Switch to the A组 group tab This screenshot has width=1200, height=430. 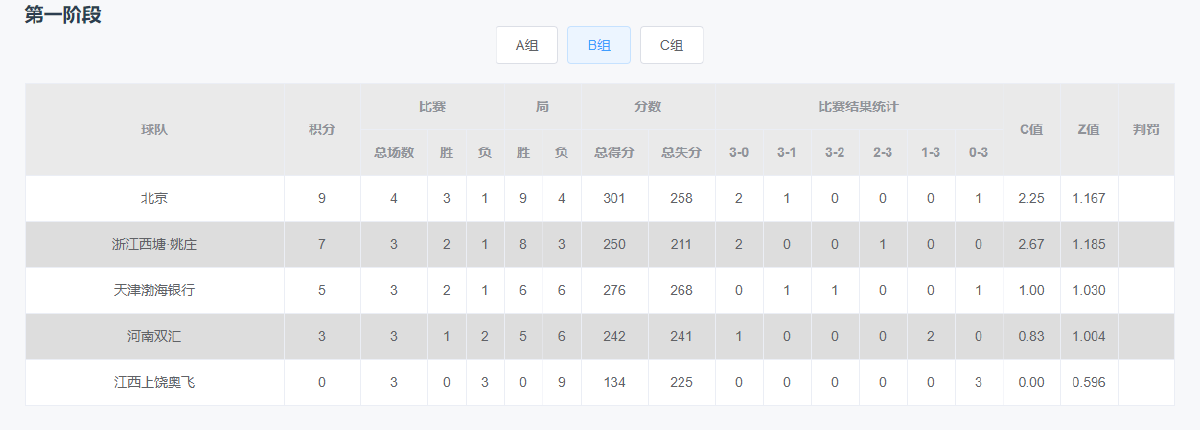click(x=527, y=45)
